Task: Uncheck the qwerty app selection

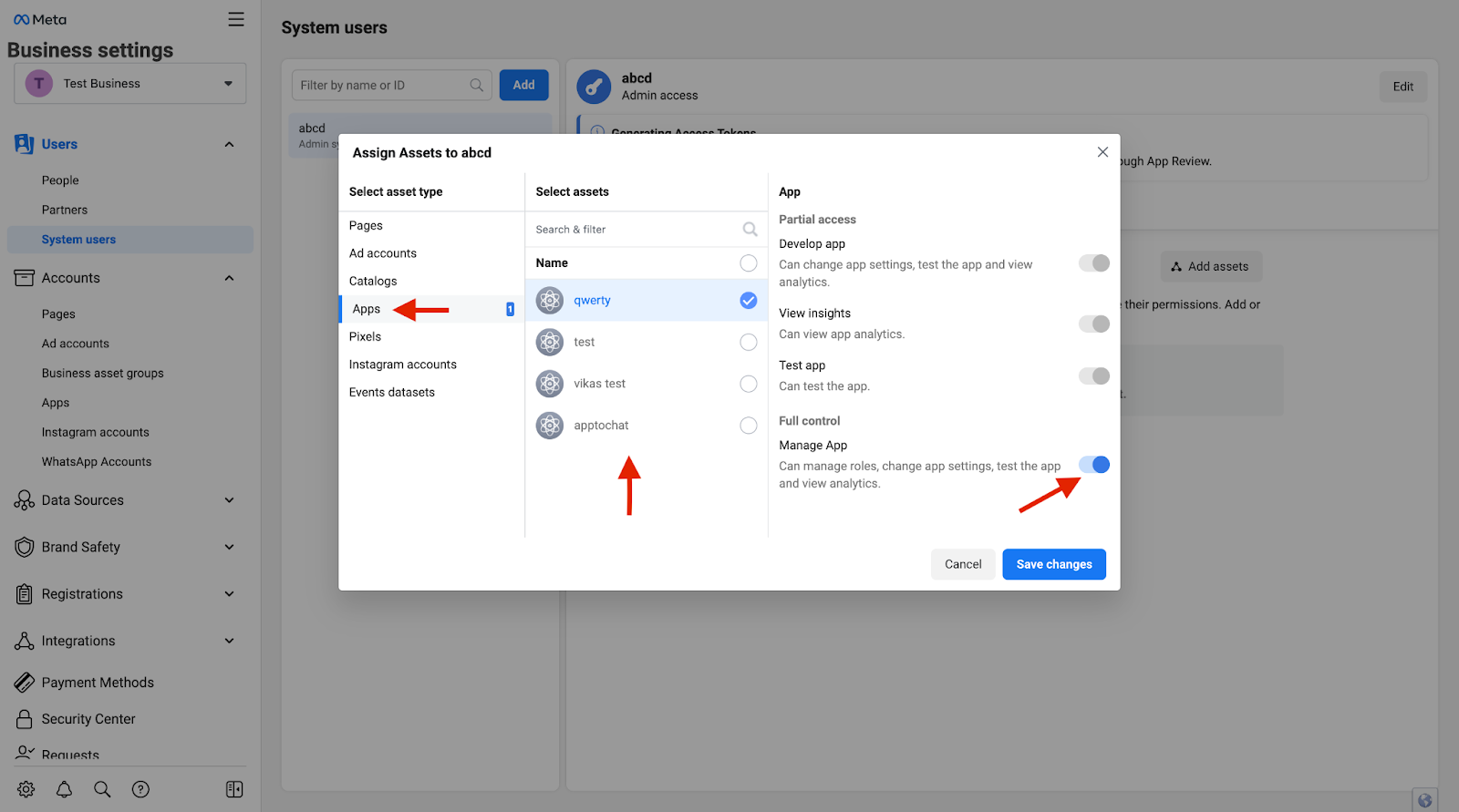Action: [x=749, y=301]
